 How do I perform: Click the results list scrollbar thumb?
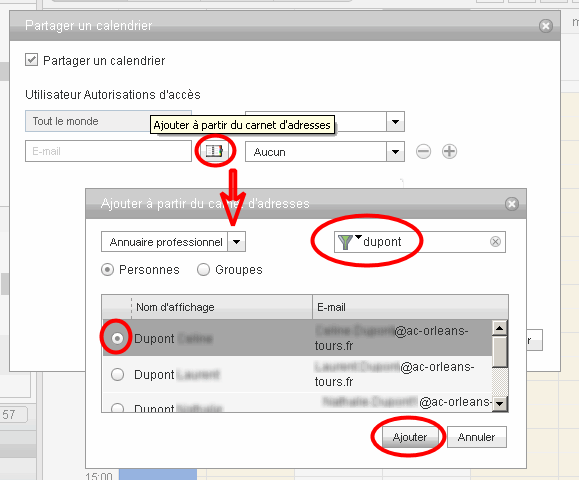(x=500, y=352)
